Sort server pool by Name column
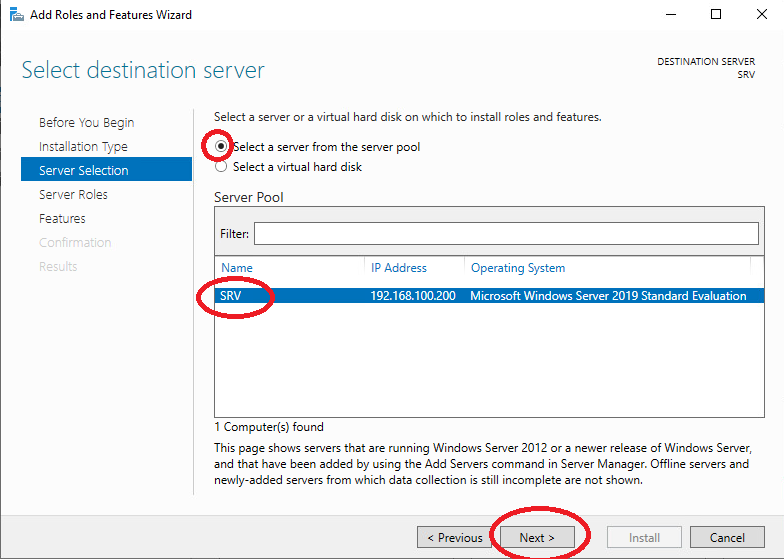The width and height of the screenshot is (784, 559). click(x=290, y=268)
